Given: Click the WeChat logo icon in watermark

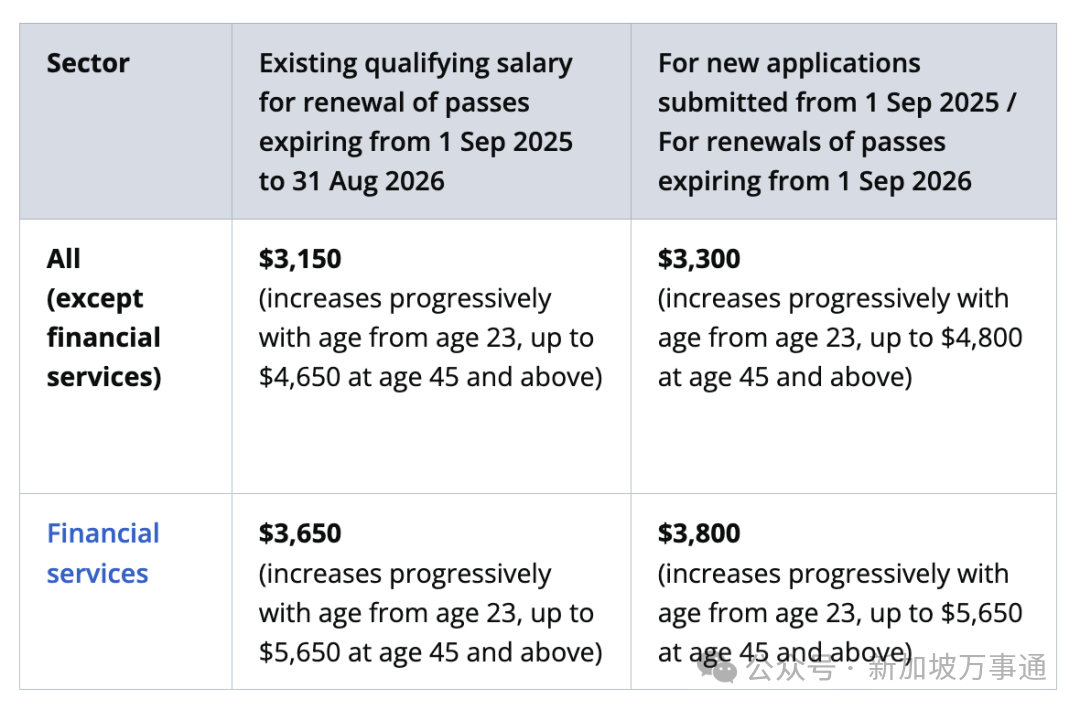Looking at the screenshot, I should (717, 667).
